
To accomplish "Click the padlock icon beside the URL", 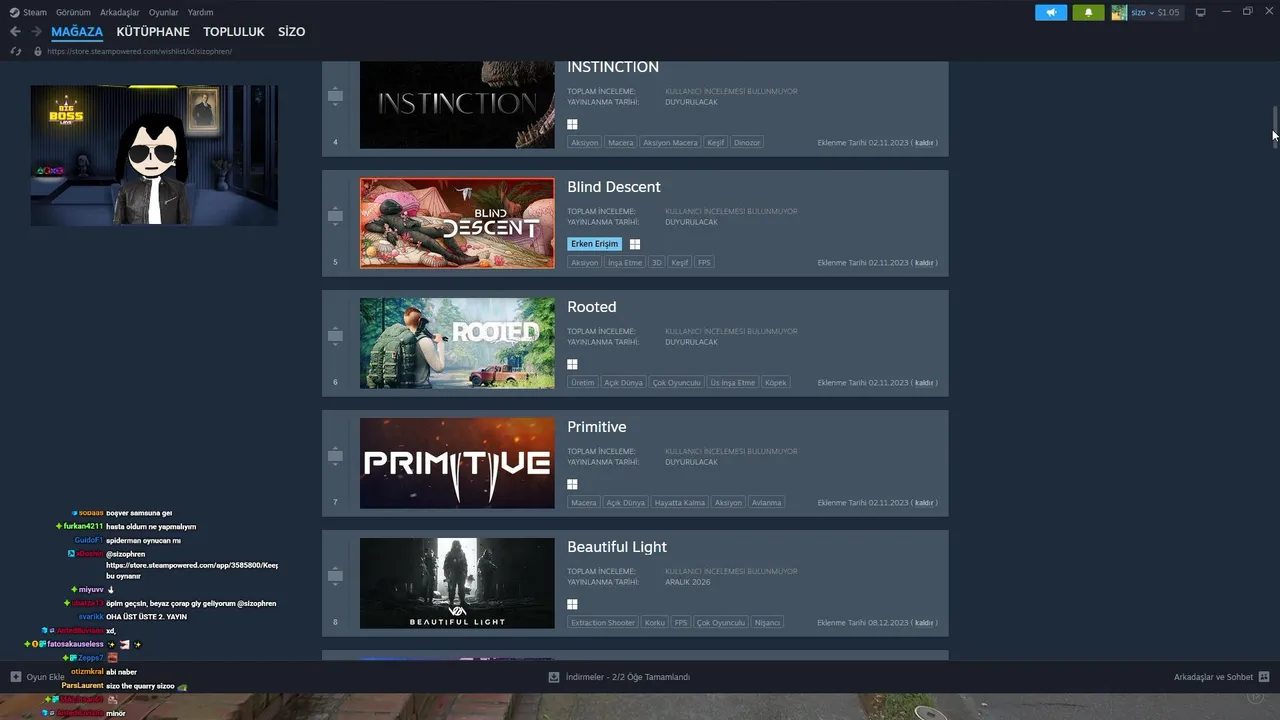I will (38, 51).
